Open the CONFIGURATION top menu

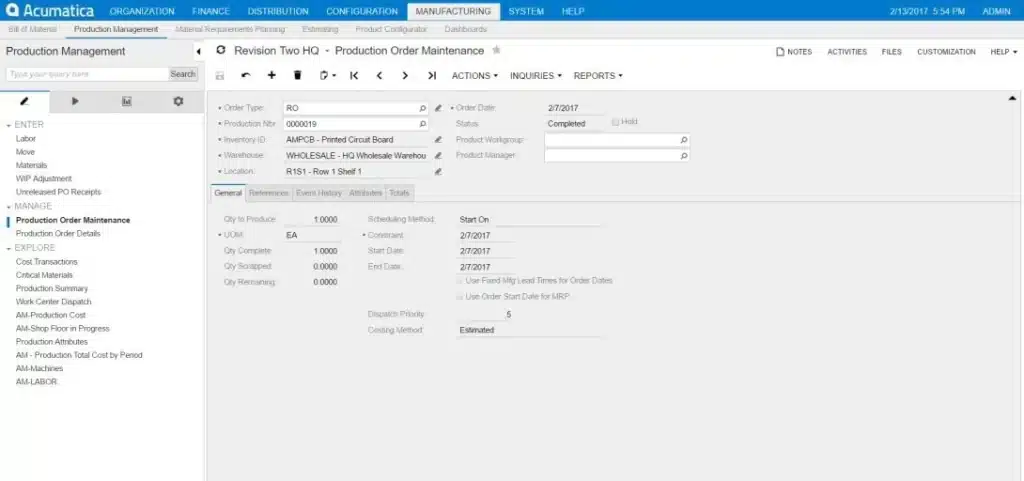[x=362, y=11]
